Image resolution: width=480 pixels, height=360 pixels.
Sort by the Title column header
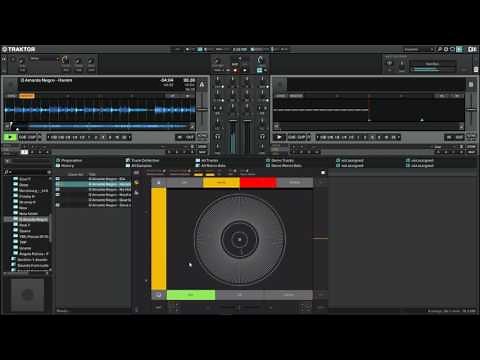point(92,174)
